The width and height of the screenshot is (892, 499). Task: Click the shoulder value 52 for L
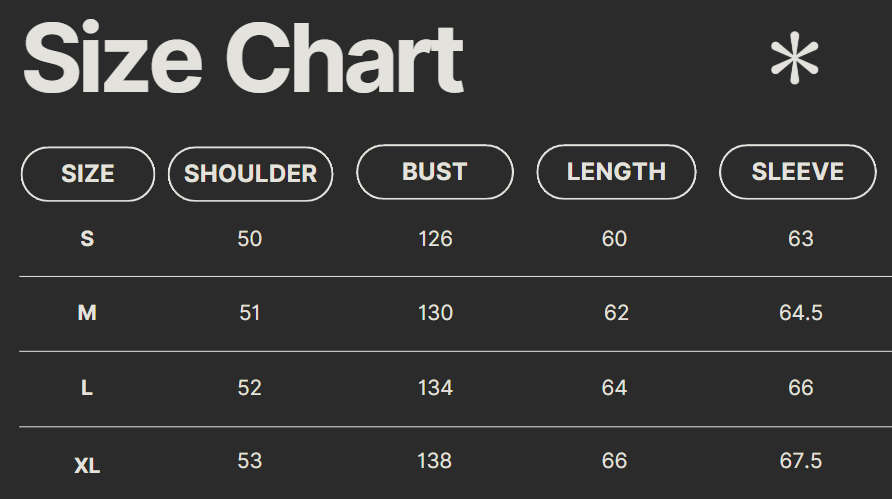point(250,388)
